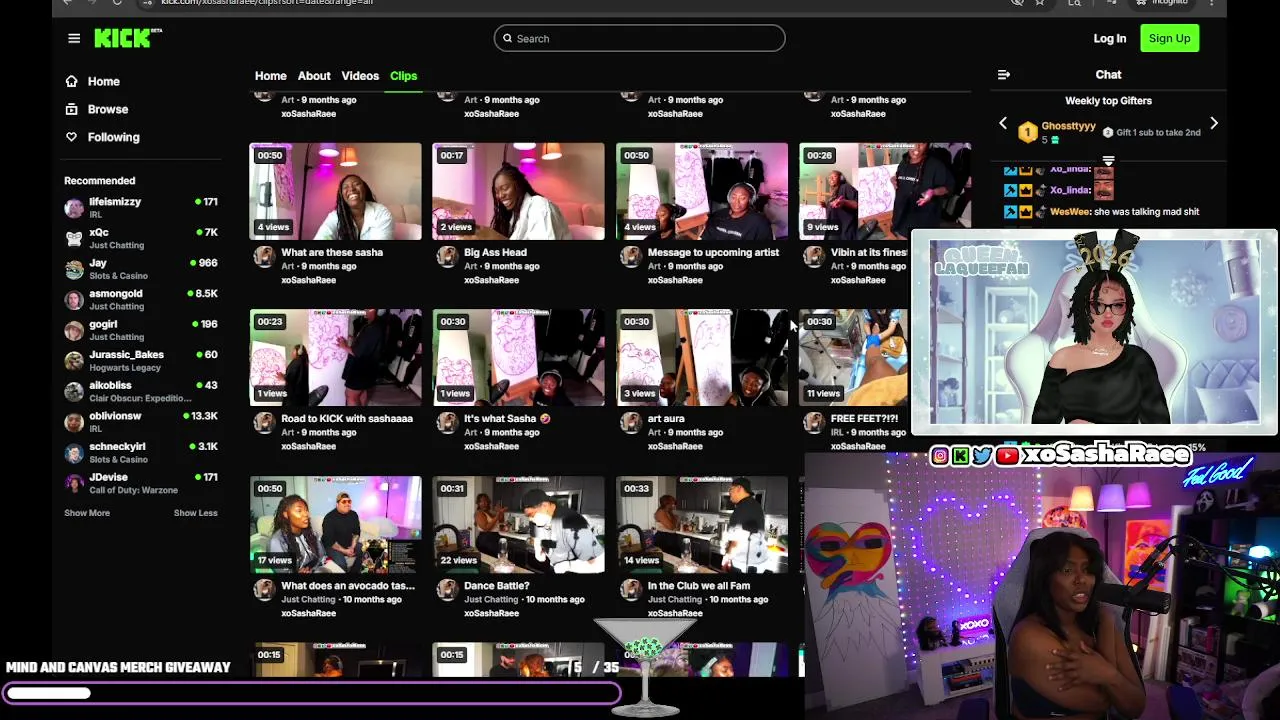The image size is (1280, 720).
Task: Click Xo_linda username in chat
Action: pos(1070,190)
